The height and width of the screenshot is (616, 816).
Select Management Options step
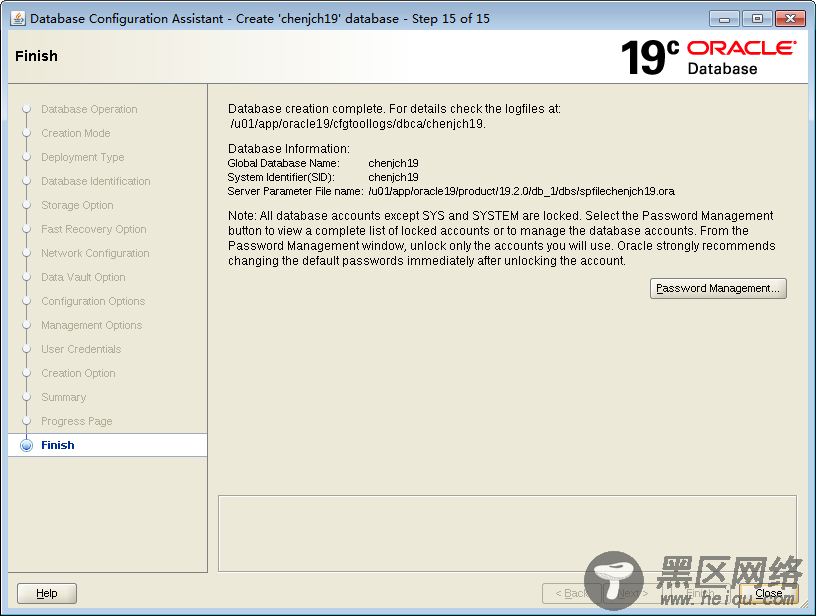coord(92,325)
